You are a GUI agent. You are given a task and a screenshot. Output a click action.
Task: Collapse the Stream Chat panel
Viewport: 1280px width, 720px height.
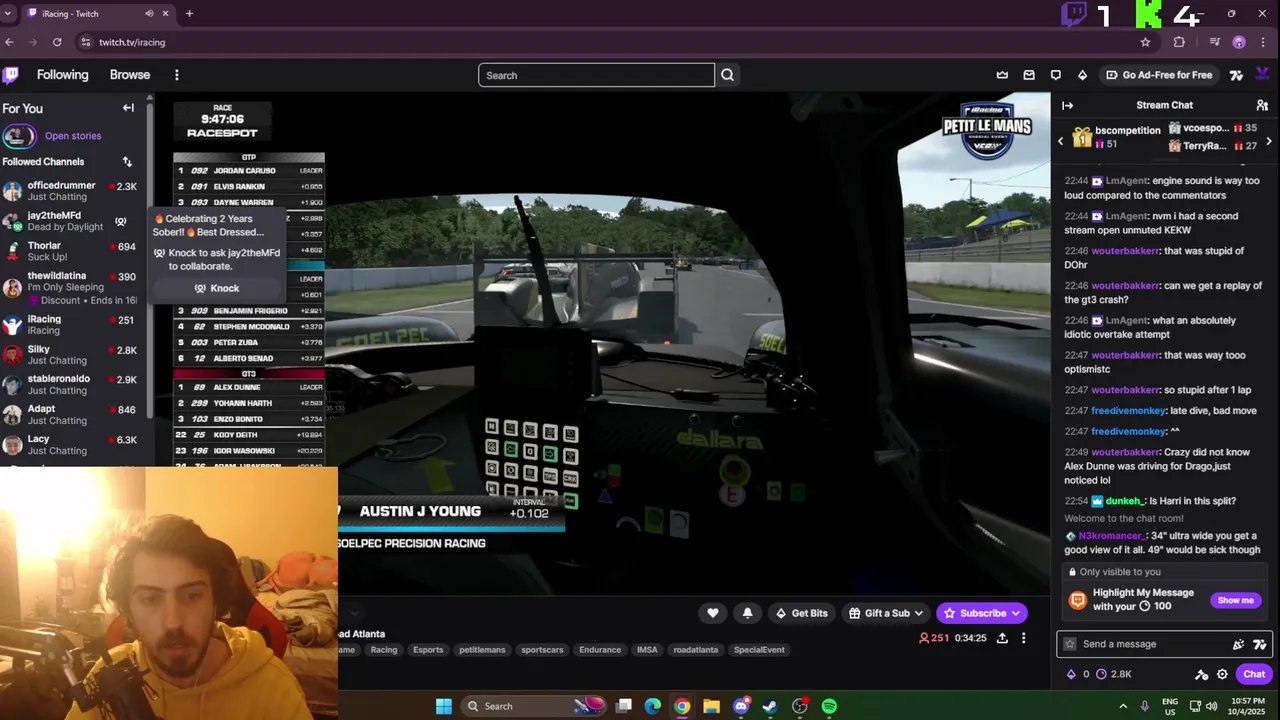pos(1067,105)
